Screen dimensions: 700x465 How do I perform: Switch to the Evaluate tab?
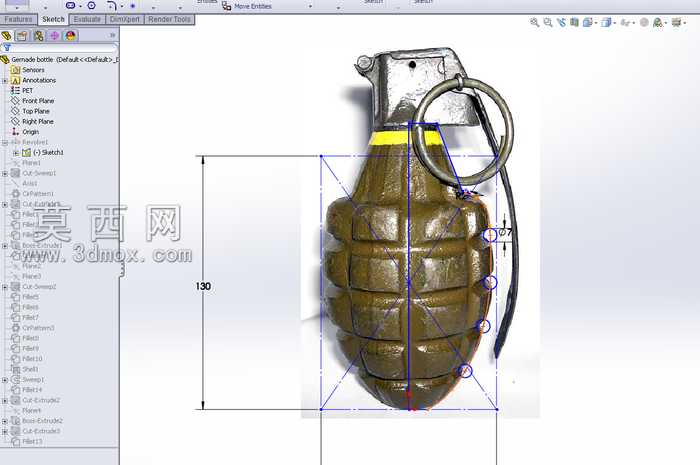(87, 19)
